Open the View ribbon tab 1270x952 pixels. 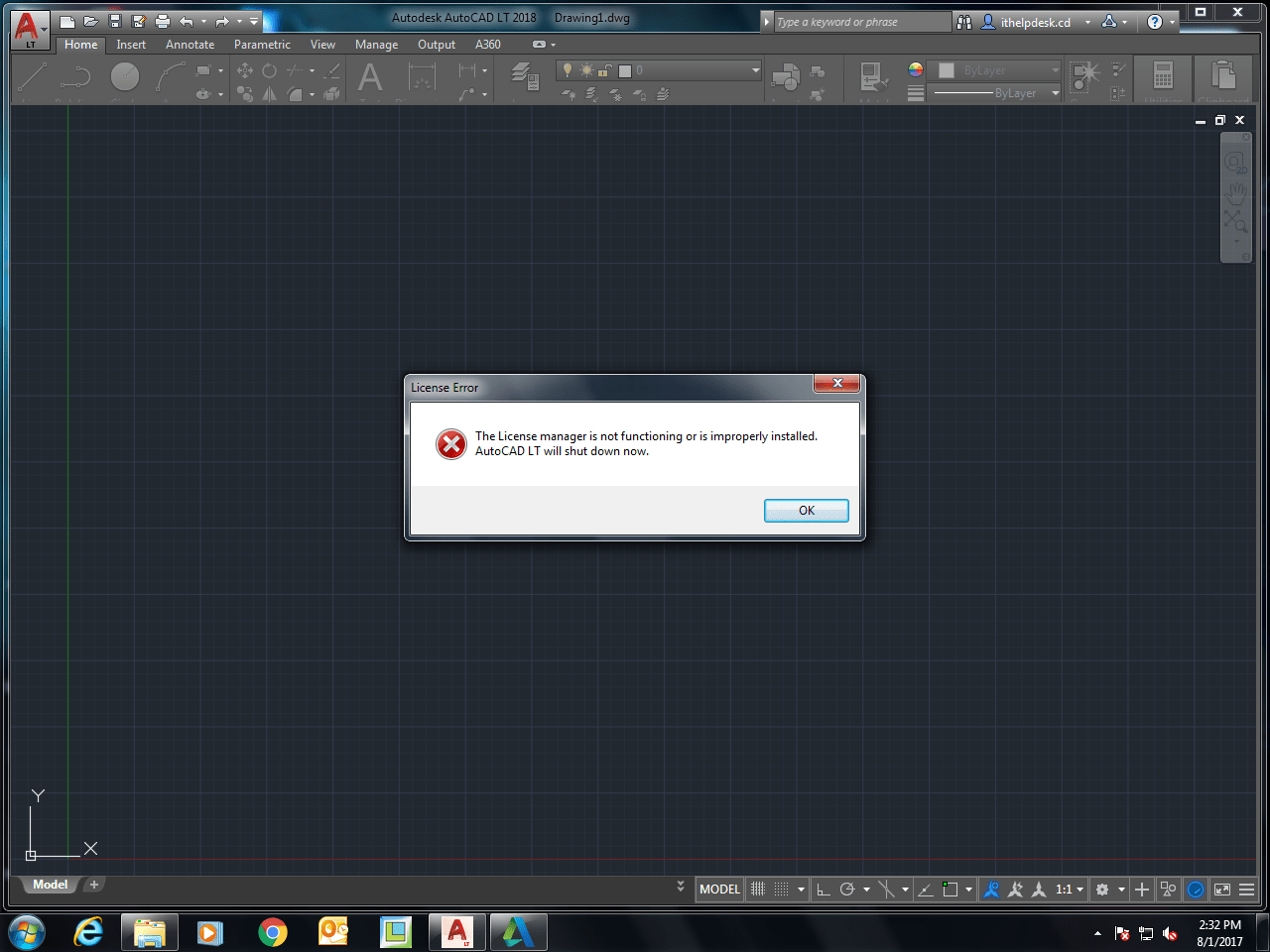(322, 45)
